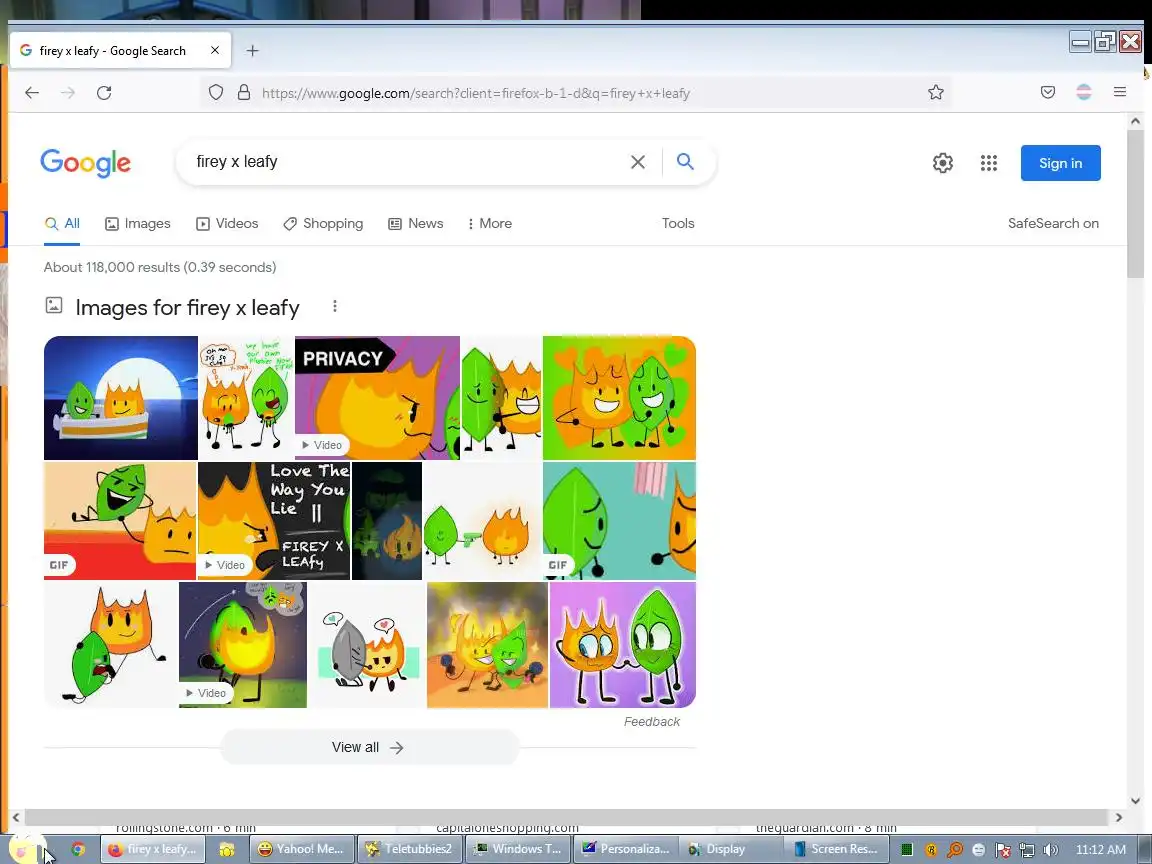Select the All search tab

pyautogui.click(x=62, y=223)
